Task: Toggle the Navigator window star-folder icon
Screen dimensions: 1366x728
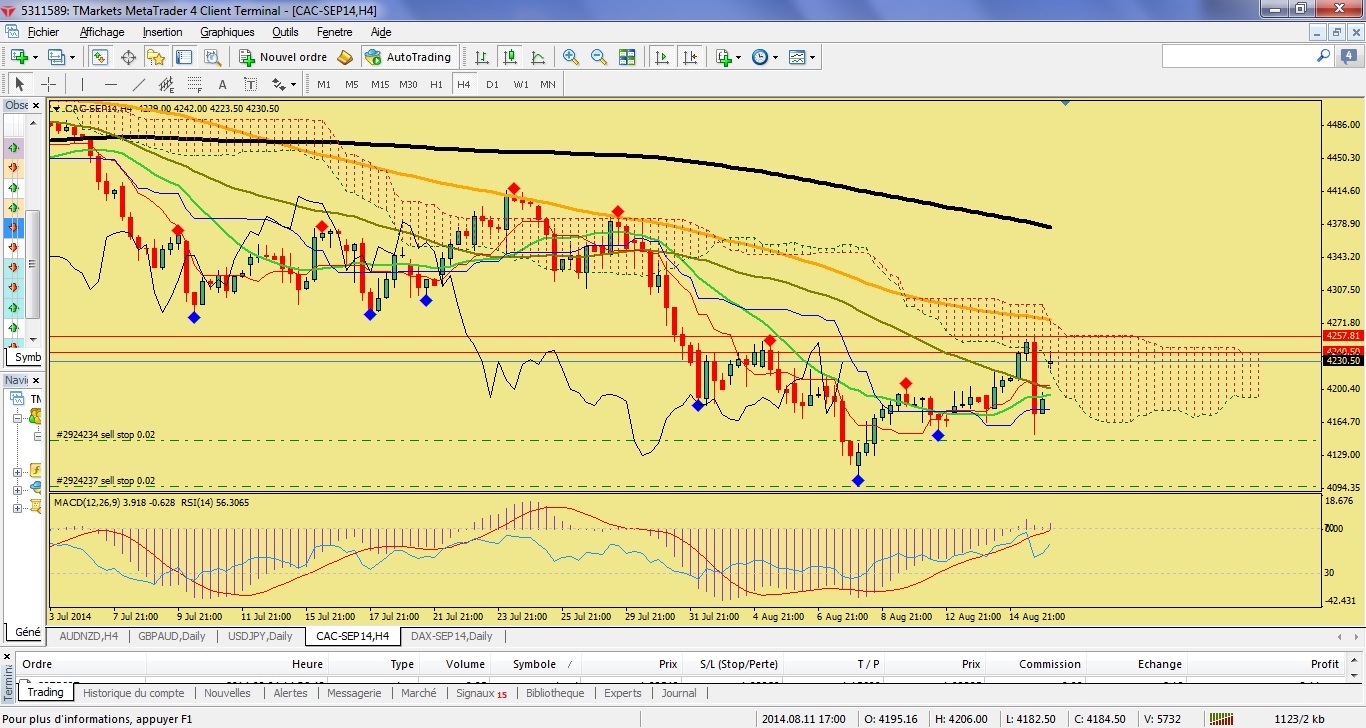Action: [x=156, y=57]
